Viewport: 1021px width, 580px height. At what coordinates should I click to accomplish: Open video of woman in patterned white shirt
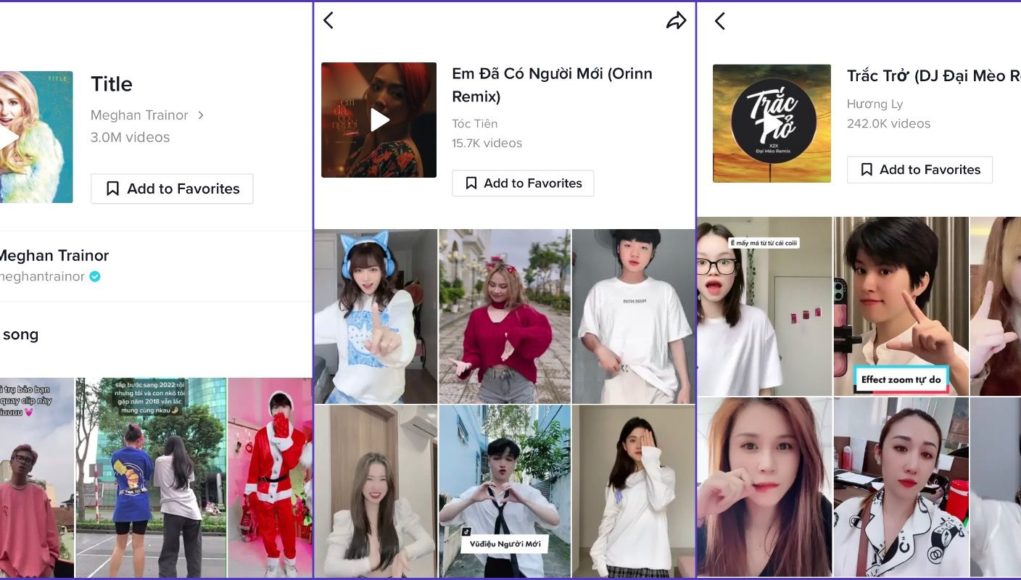(901, 487)
